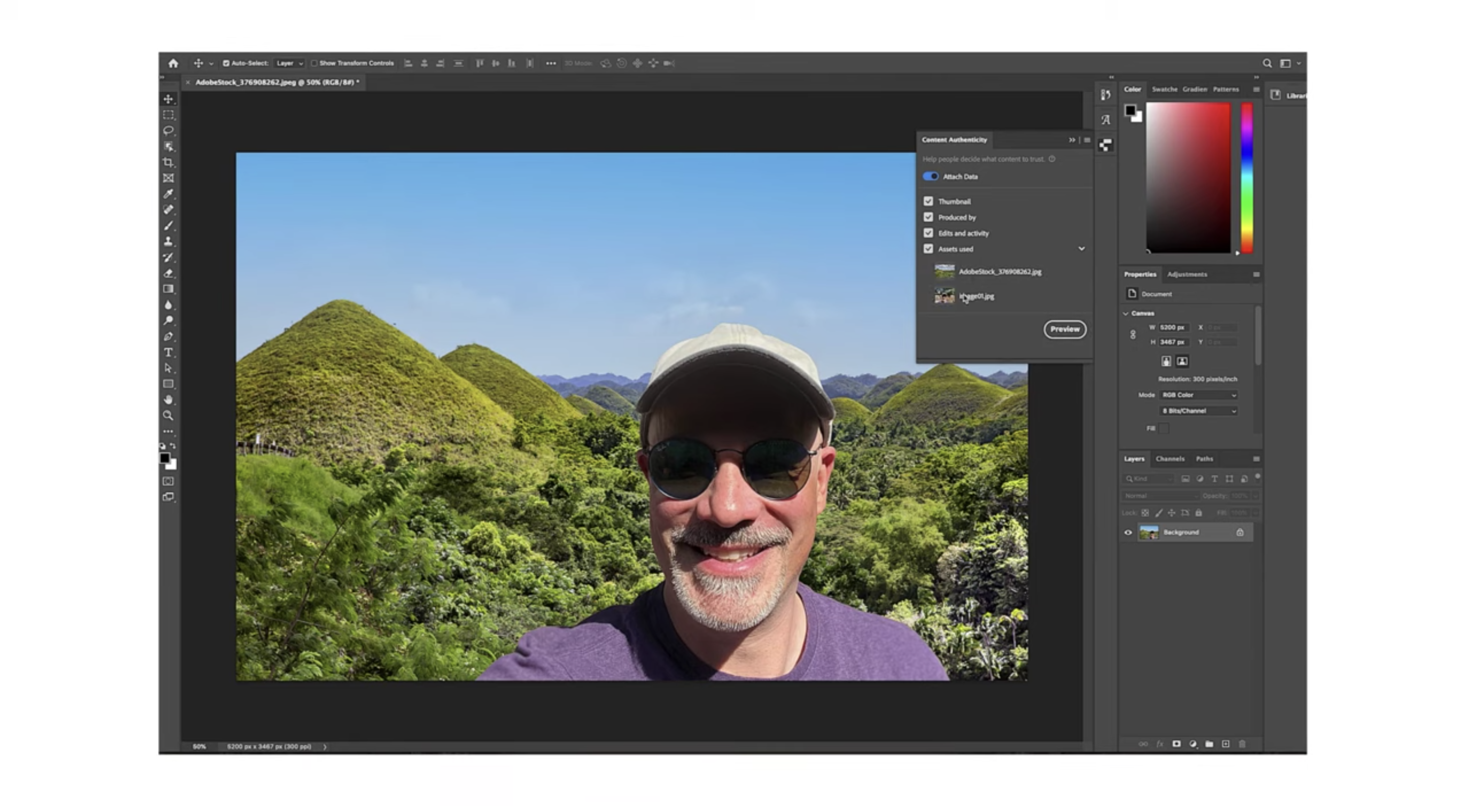Viewport: 1466px width, 812px height.
Task: Switch to the Adjustments tab
Action: 1187,274
